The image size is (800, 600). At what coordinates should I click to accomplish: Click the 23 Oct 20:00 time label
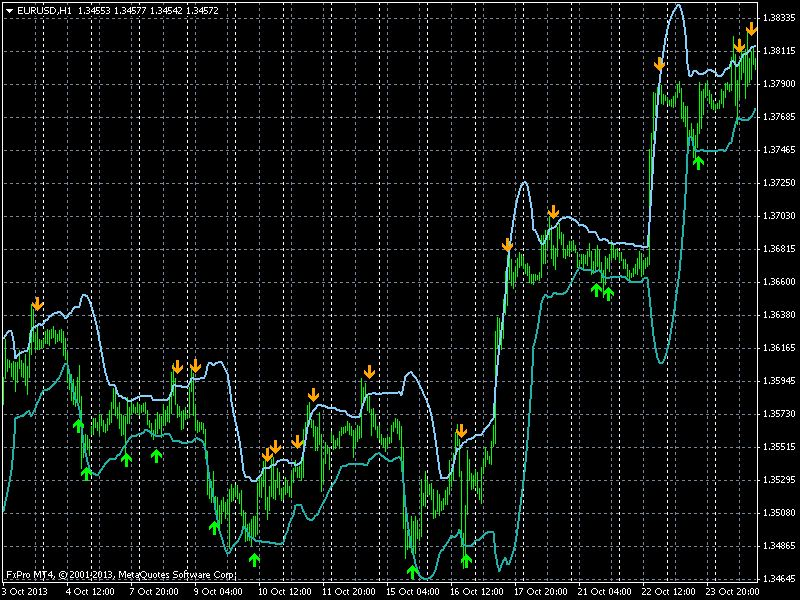point(733,592)
